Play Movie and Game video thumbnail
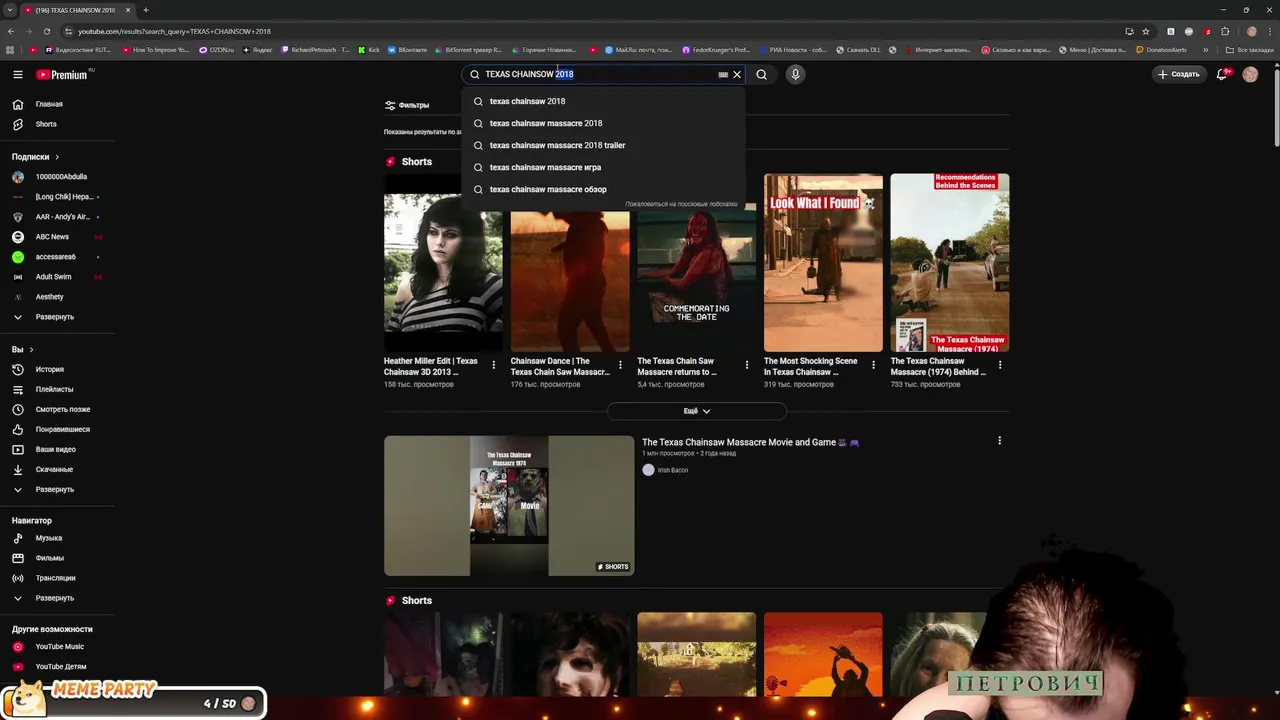This screenshot has width=1280, height=720. (509, 506)
